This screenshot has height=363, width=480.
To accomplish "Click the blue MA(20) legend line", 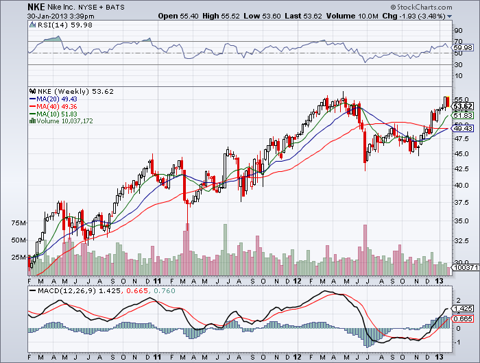I will coord(33,99).
